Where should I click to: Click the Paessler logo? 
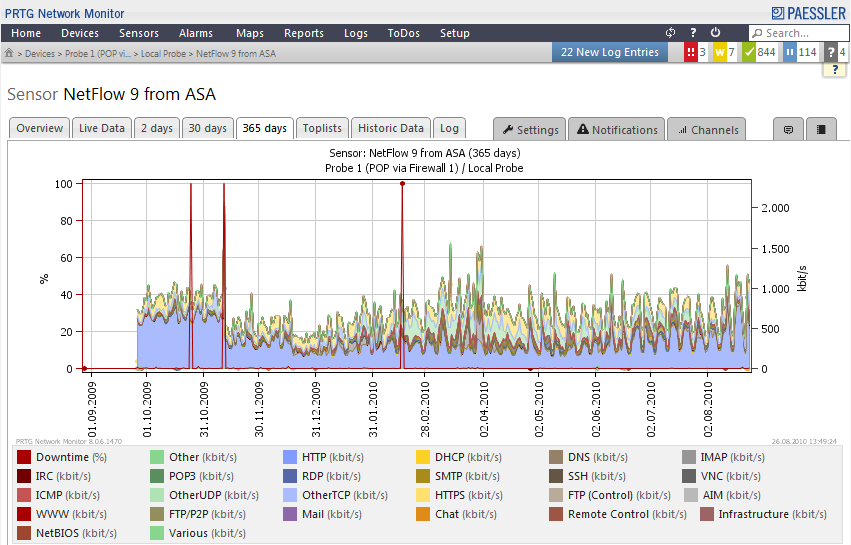click(809, 13)
